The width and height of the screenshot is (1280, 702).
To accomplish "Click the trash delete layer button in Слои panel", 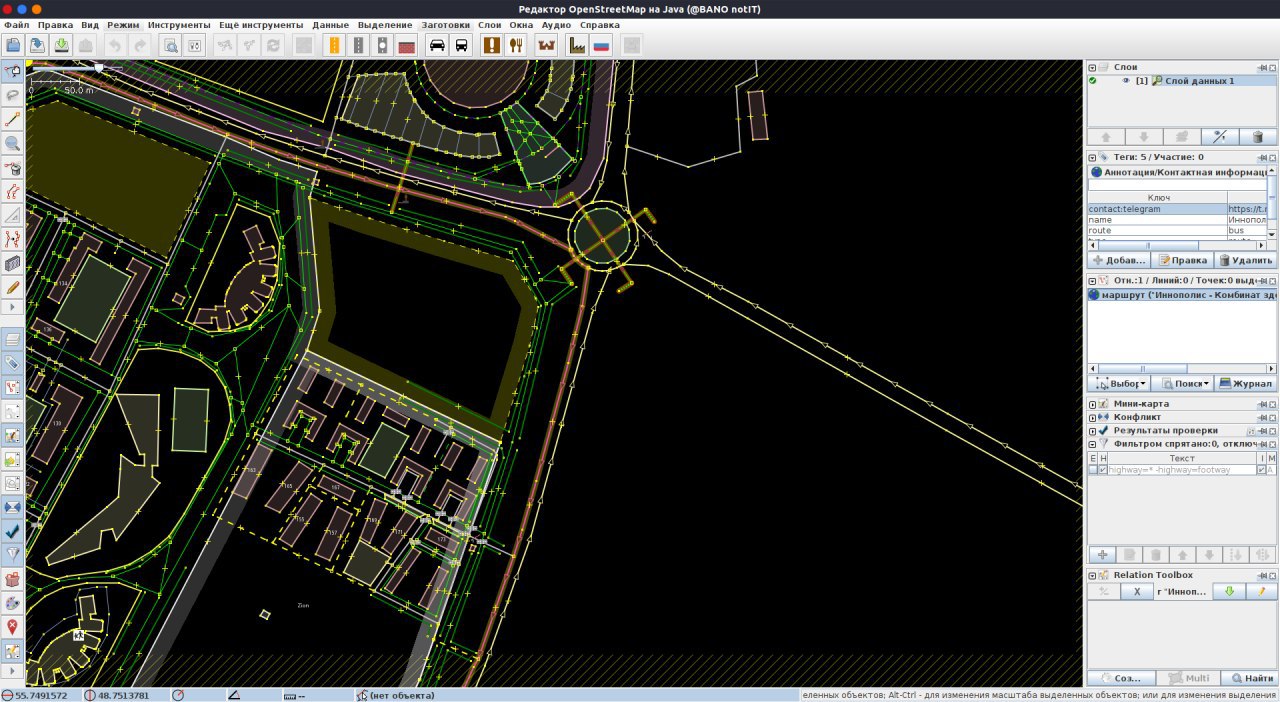I will tap(1258, 137).
